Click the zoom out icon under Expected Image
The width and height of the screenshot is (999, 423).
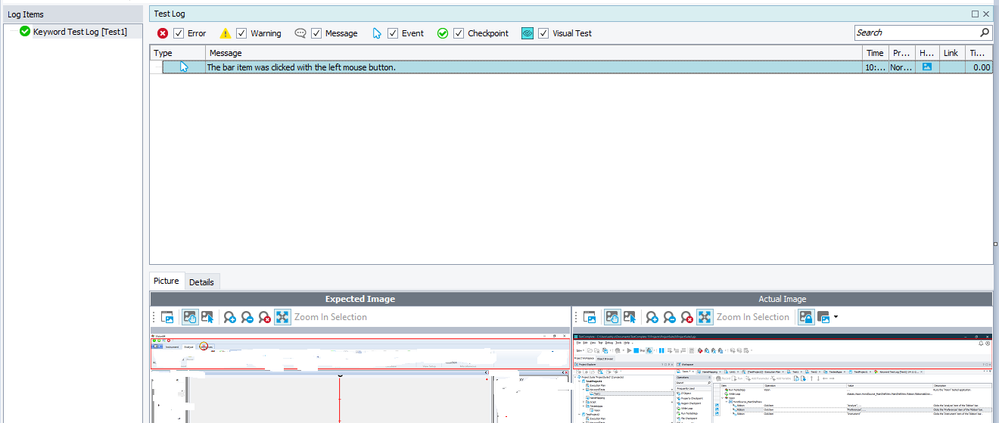247,317
